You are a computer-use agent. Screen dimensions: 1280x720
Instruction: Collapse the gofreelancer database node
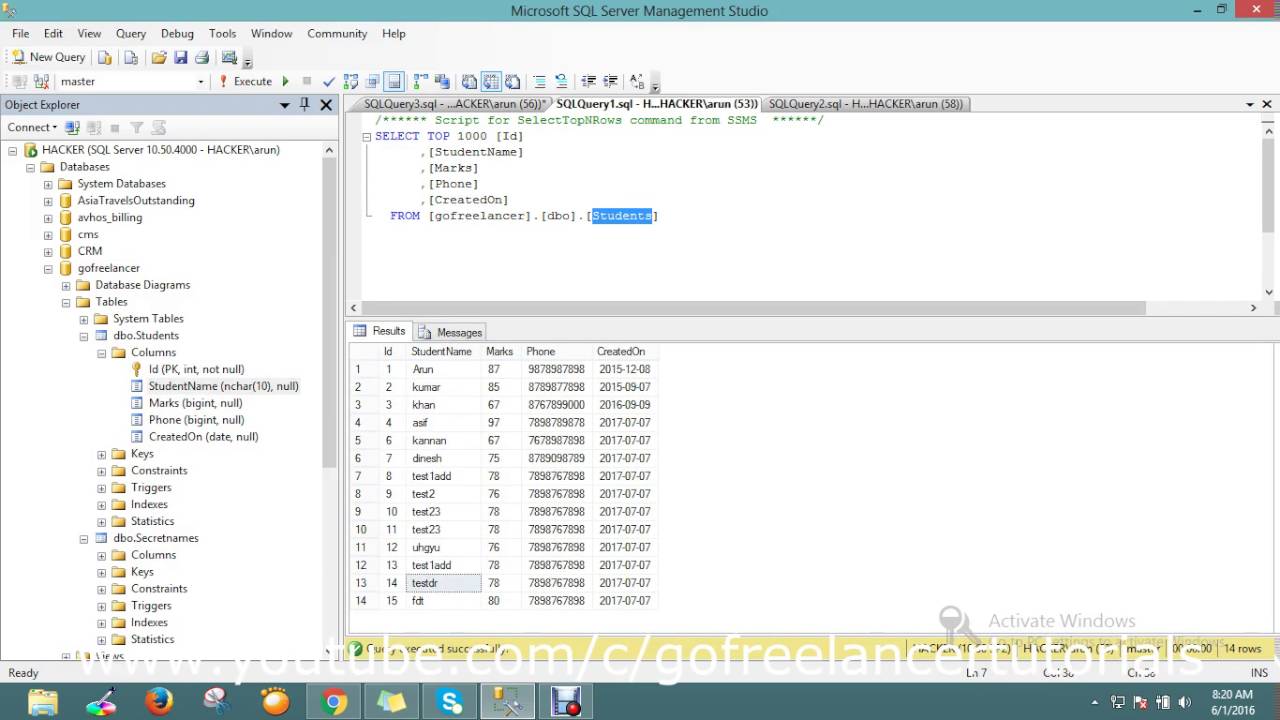[48, 268]
